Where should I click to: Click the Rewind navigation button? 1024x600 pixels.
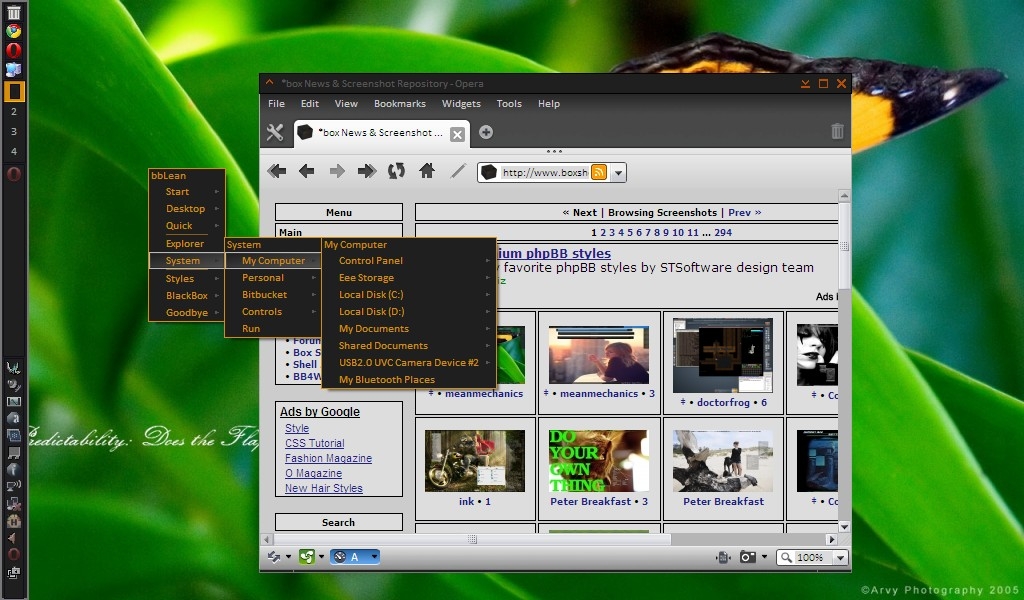point(277,171)
